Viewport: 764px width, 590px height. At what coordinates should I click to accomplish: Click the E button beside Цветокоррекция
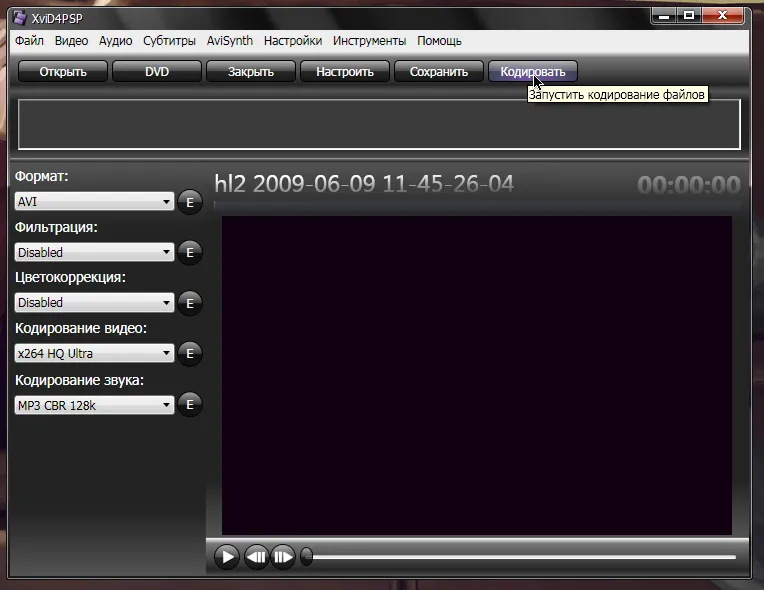point(189,303)
